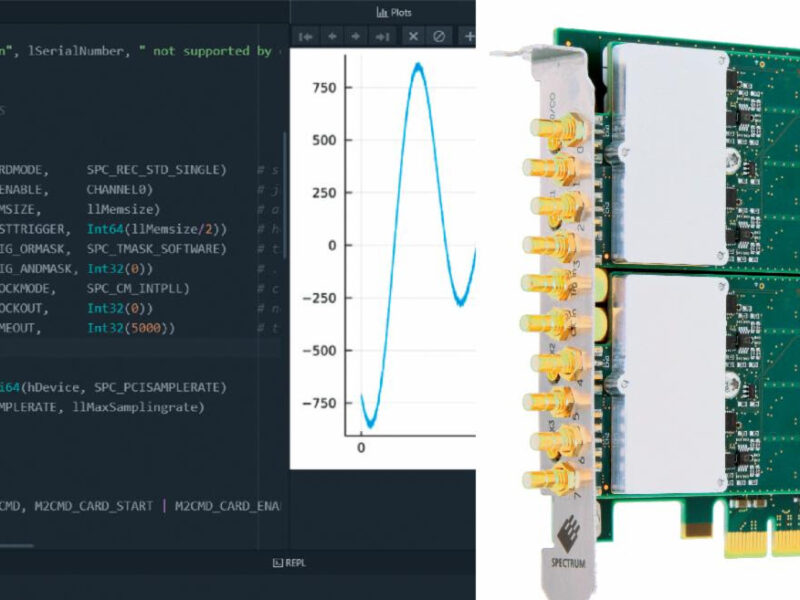Click the previous plot arrow icon
The height and width of the screenshot is (600, 800).
pyautogui.click(x=334, y=36)
